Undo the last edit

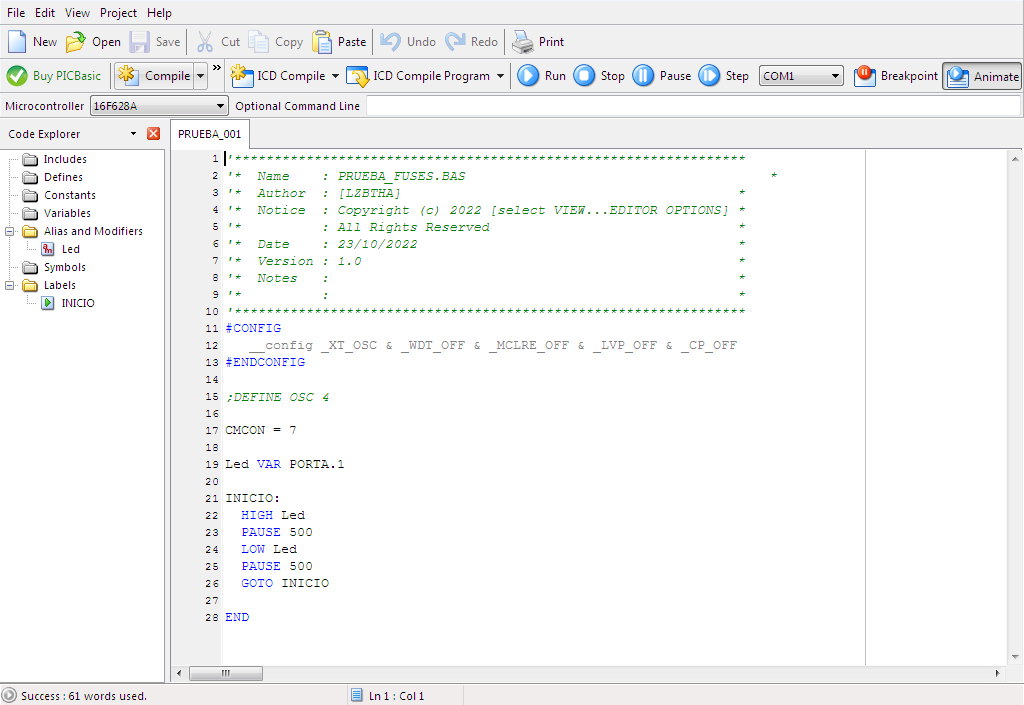pos(408,42)
